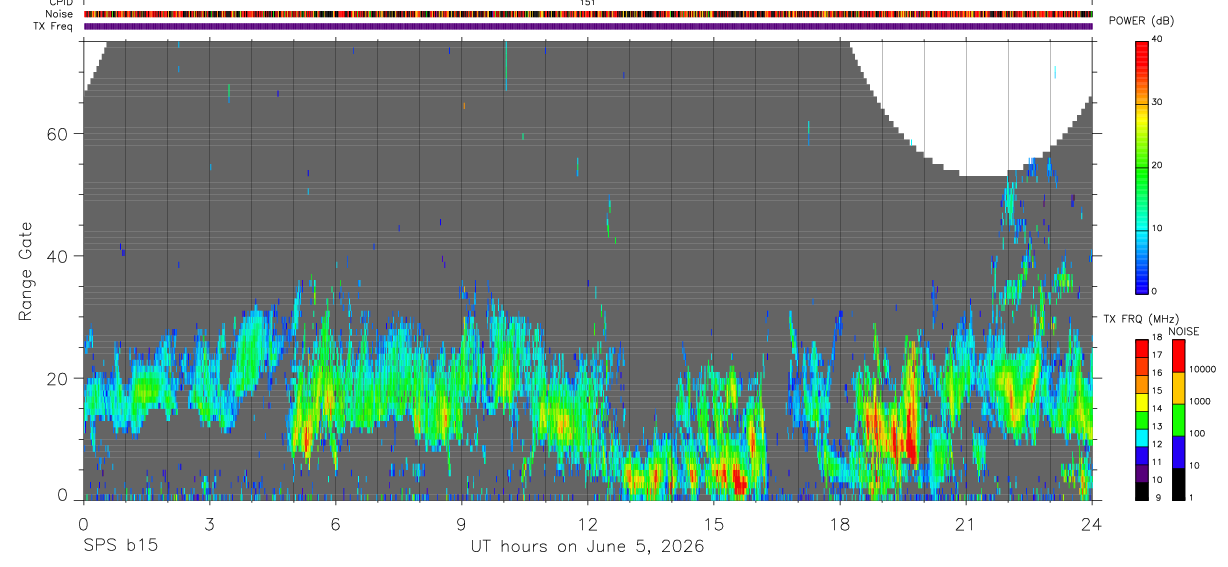This screenshot has height=567, width=1228.
Task: Click the '11' label in the TX FRQ legend
Action: [1156, 462]
